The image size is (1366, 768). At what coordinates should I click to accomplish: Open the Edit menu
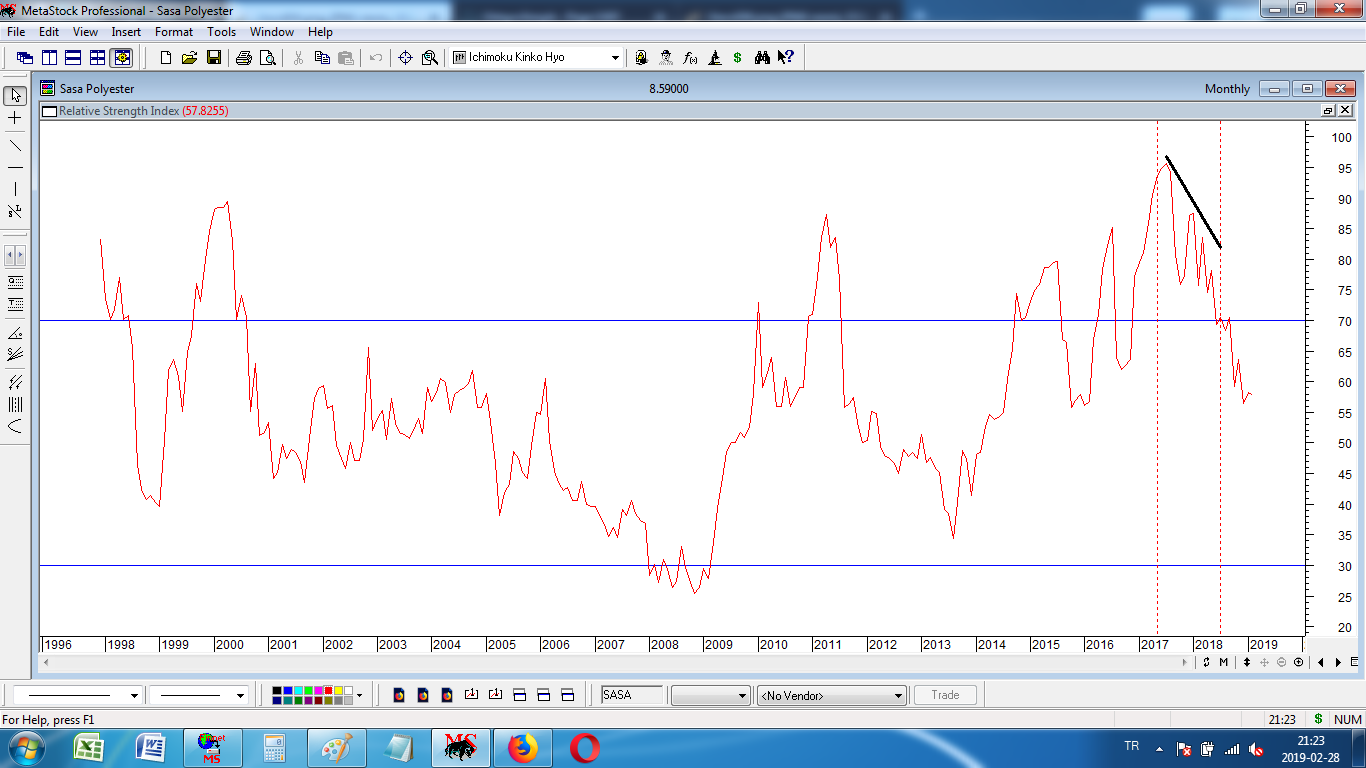[x=49, y=32]
